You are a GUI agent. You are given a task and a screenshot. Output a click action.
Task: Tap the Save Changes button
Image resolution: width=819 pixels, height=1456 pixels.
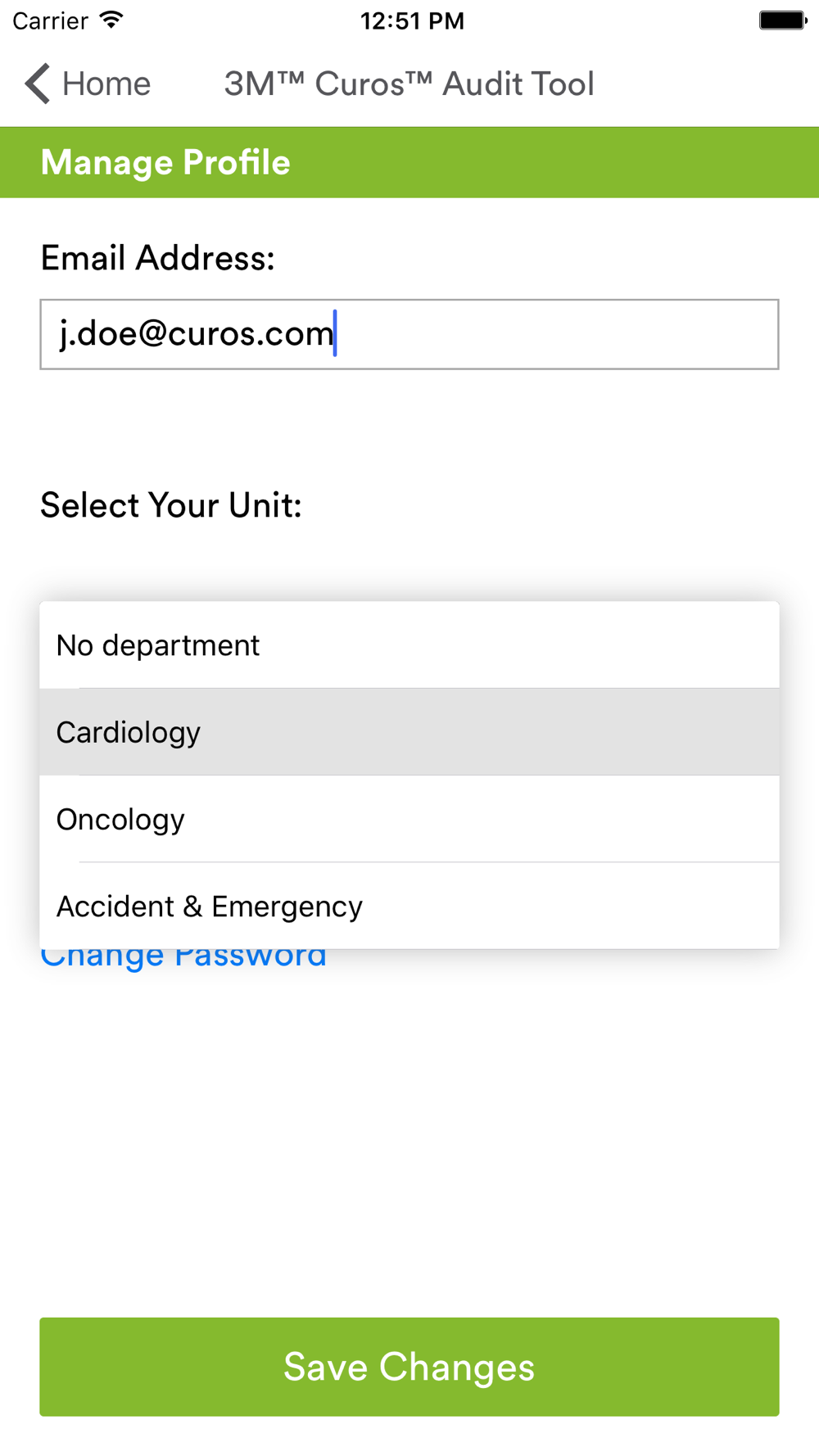[409, 1367]
